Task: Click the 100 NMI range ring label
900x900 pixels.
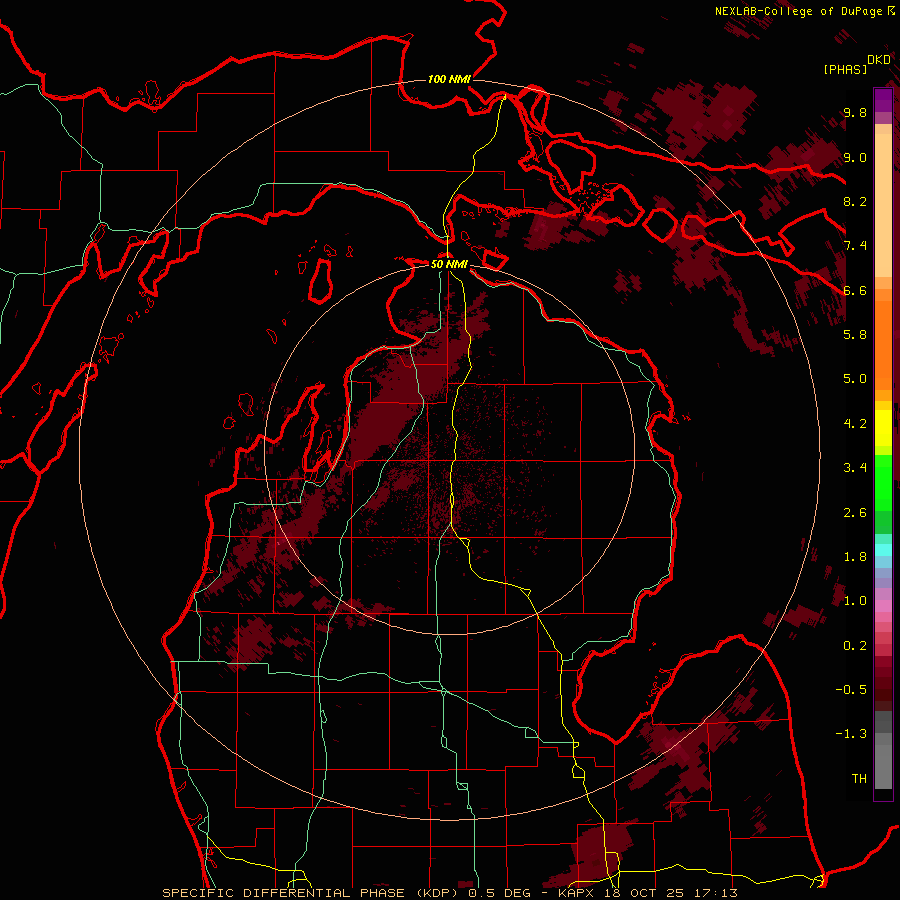Action: [x=449, y=79]
